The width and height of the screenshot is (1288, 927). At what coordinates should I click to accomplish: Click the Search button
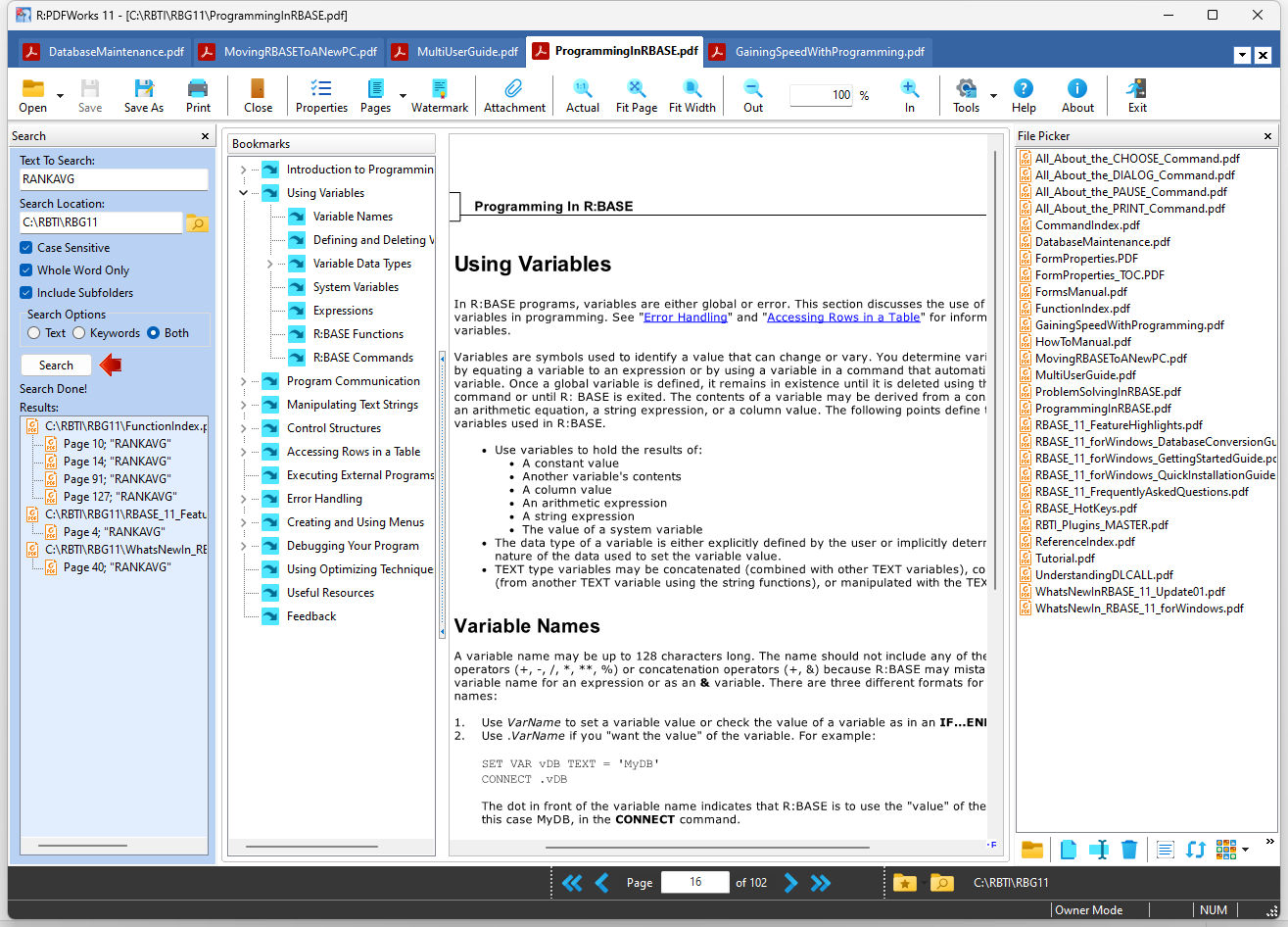coord(56,366)
